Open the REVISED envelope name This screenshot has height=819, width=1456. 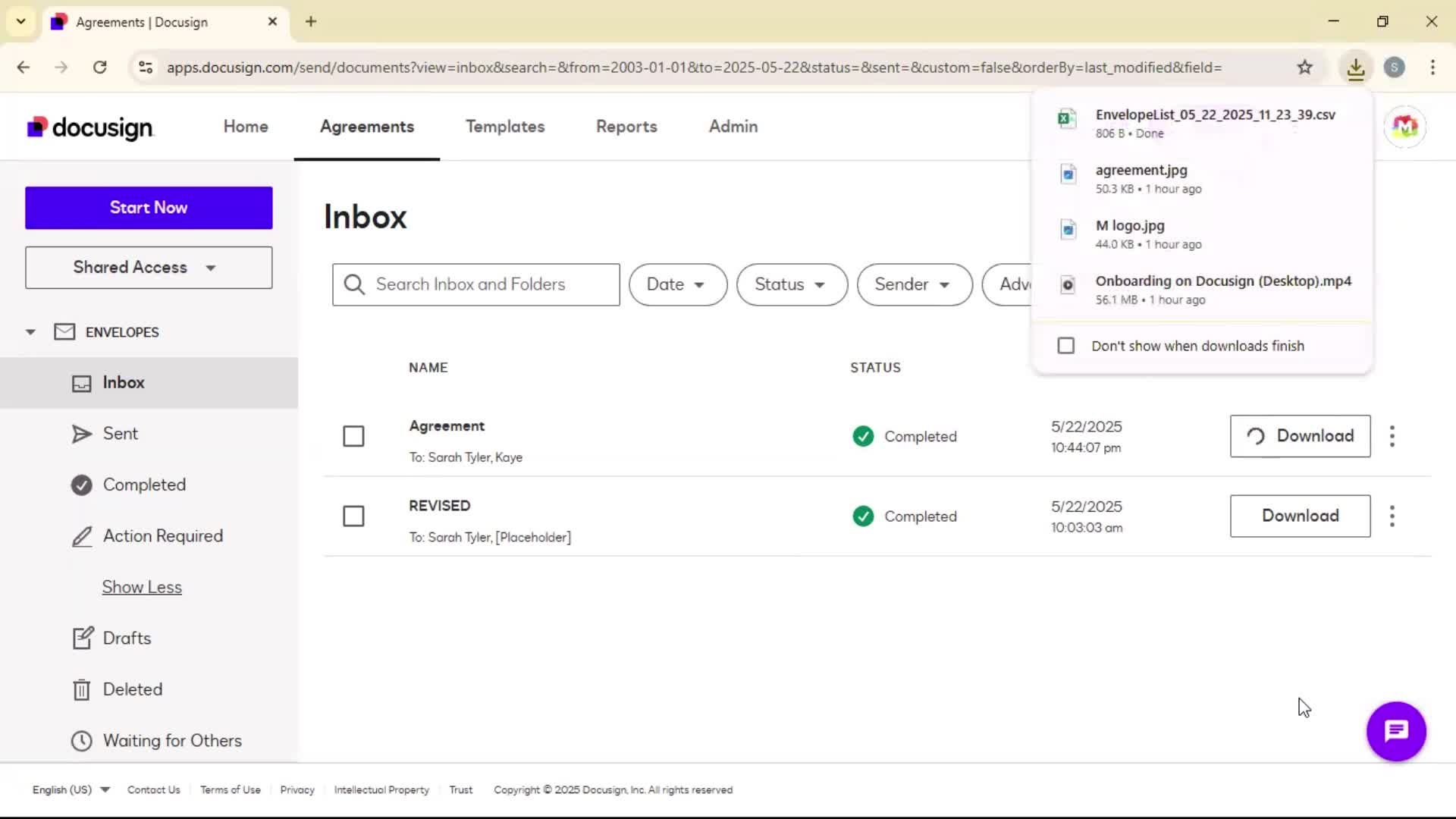[440, 506]
